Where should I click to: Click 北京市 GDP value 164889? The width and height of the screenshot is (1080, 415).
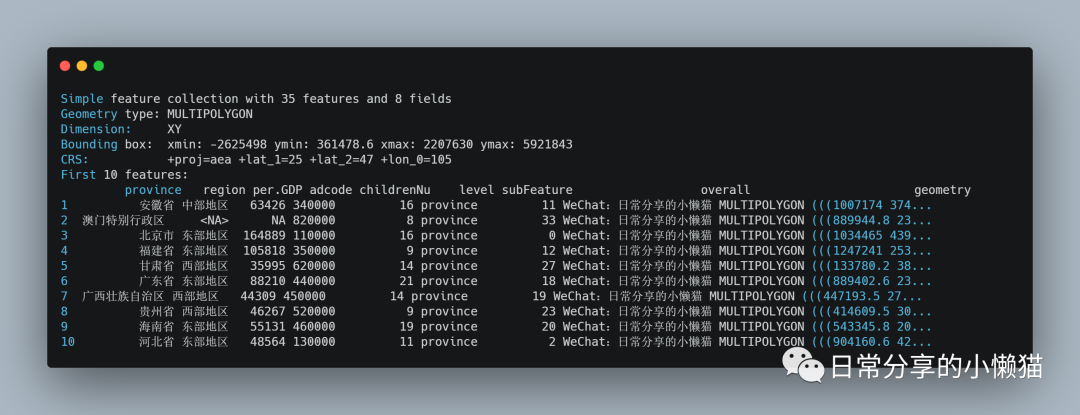tap(264, 235)
